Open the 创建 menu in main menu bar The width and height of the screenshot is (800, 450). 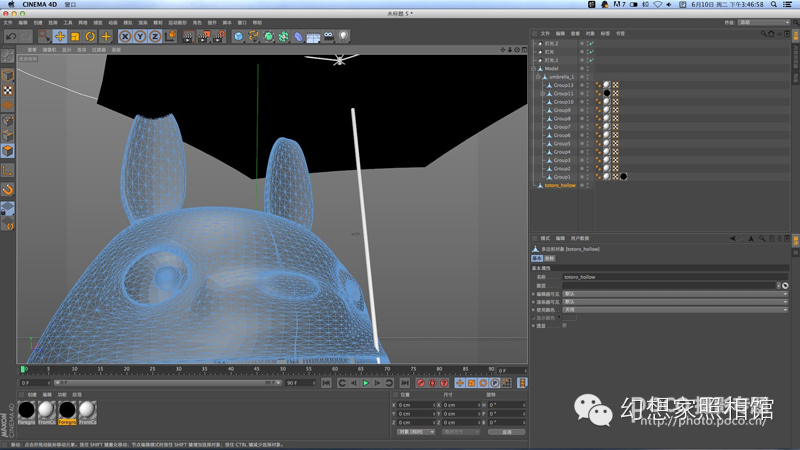pyautogui.click(x=38, y=22)
